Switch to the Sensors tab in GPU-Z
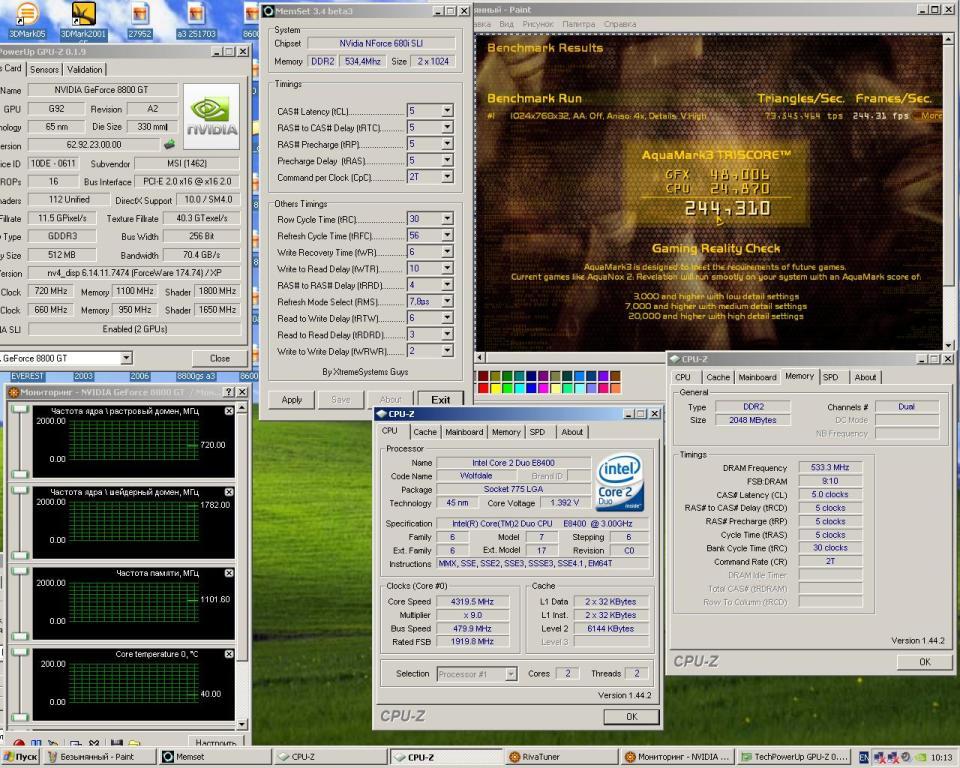The width and height of the screenshot is (960, 768). [44, 69]
